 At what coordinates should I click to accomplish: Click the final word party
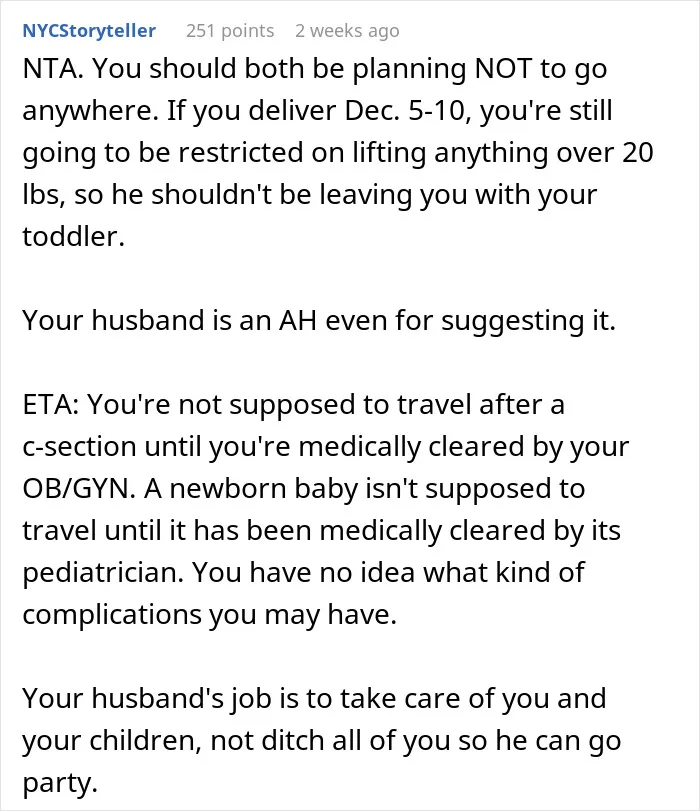click(60, 784)
